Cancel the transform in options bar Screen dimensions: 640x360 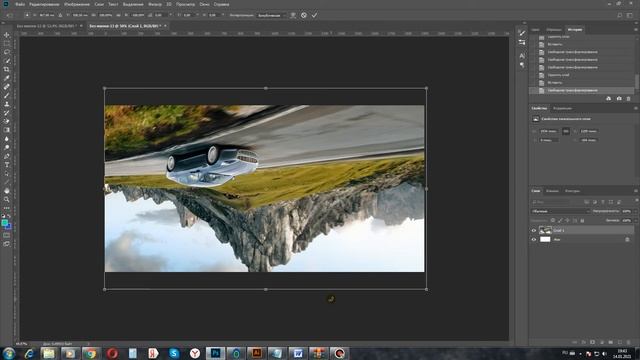[304, 15]
